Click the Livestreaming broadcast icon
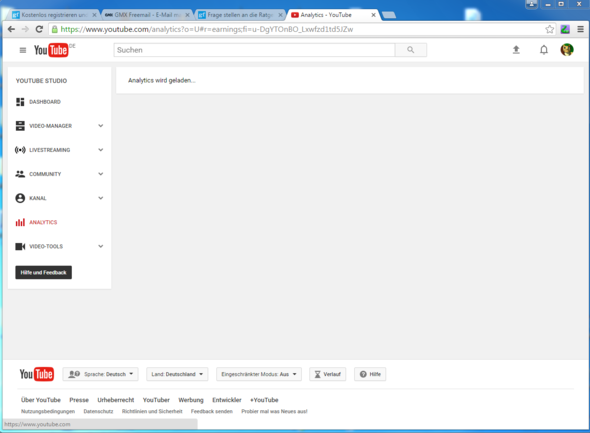This screenshot has height=433, width=590. tap(20, 150)
